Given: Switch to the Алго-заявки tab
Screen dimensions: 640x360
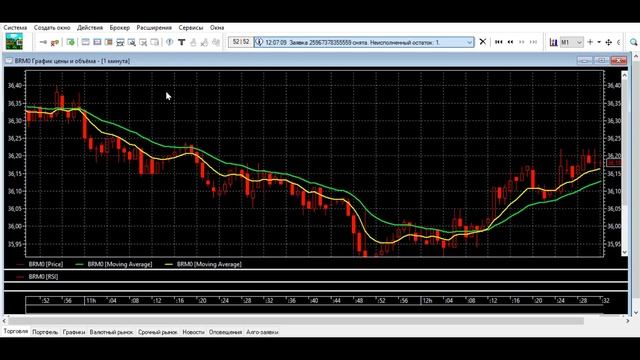Looking at the screenshot, I should pyautogui.click(x=262, y=332).
